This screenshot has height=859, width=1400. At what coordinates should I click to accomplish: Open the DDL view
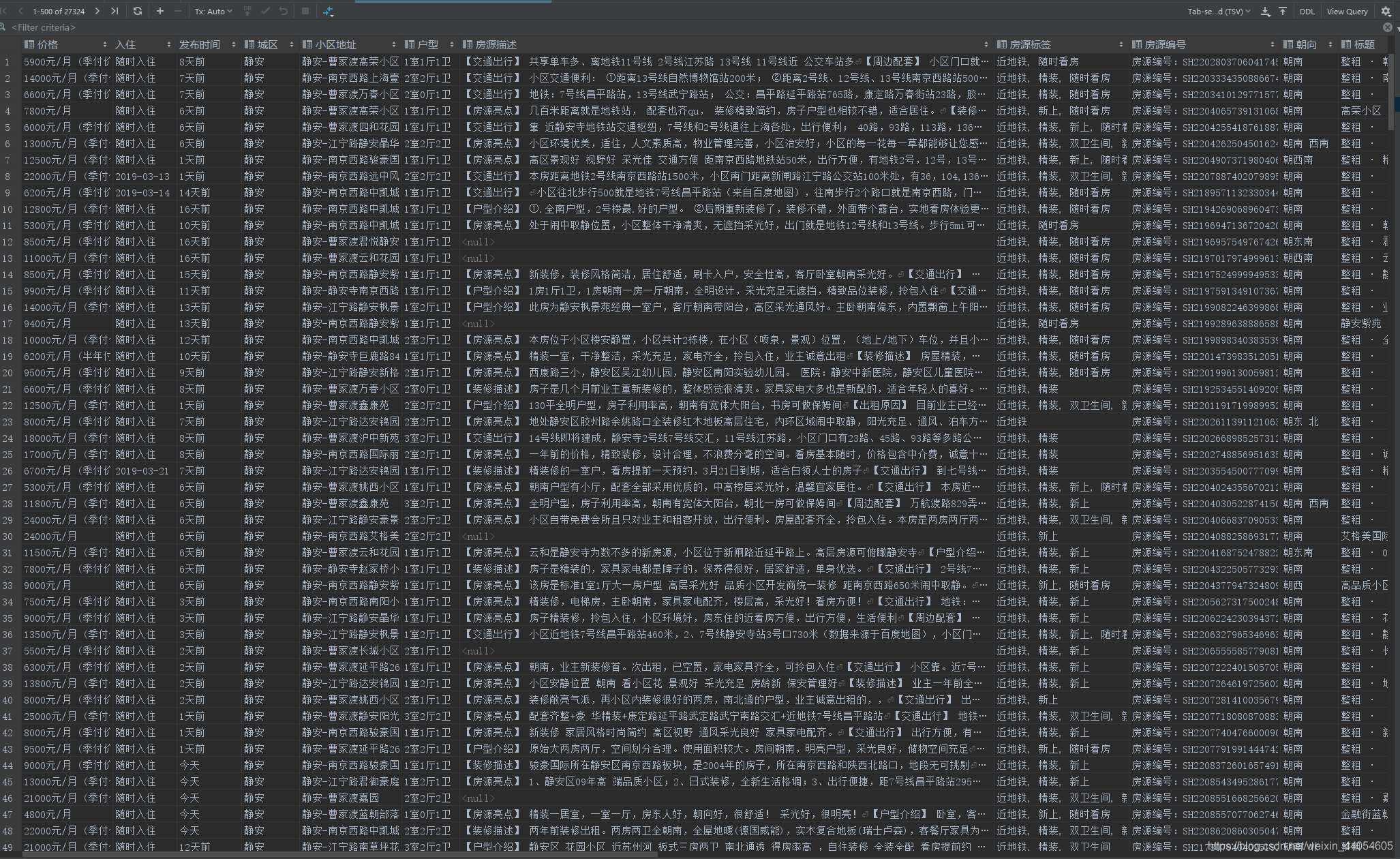coord(1307,11)
